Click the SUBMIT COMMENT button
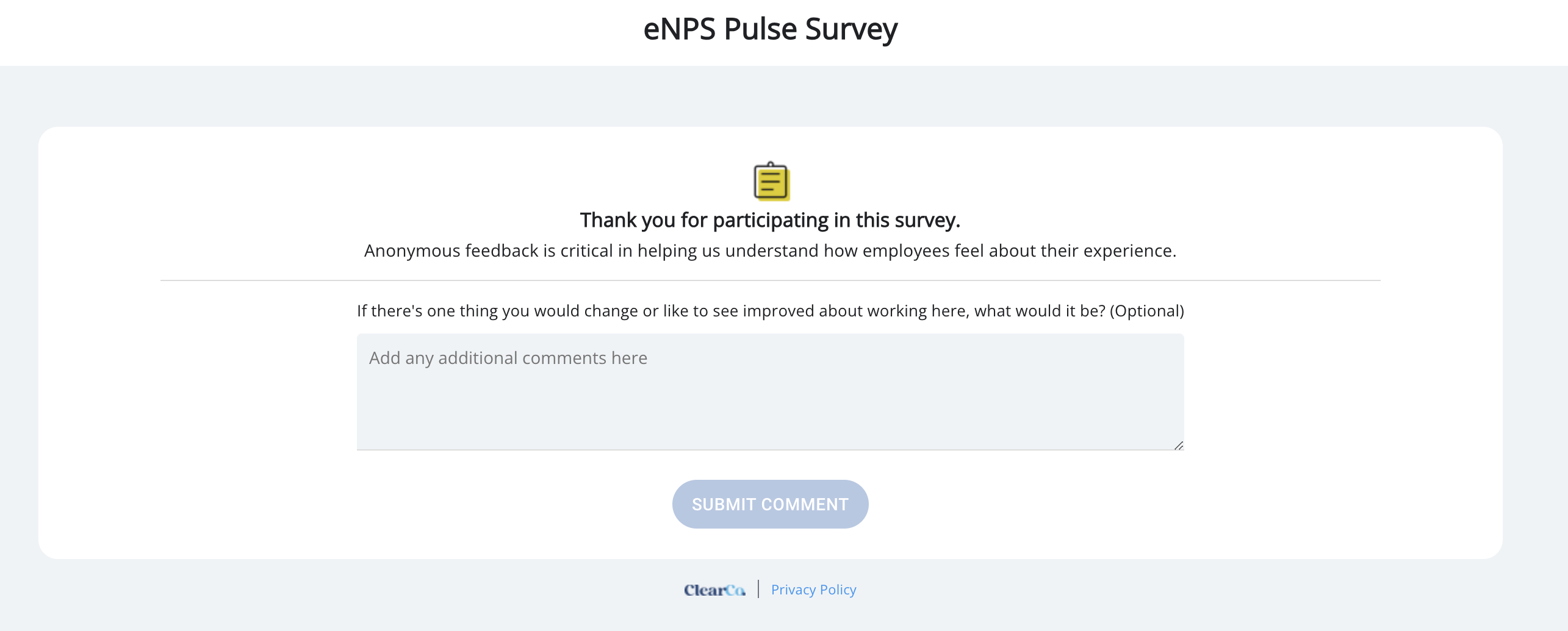 (770, 504)
